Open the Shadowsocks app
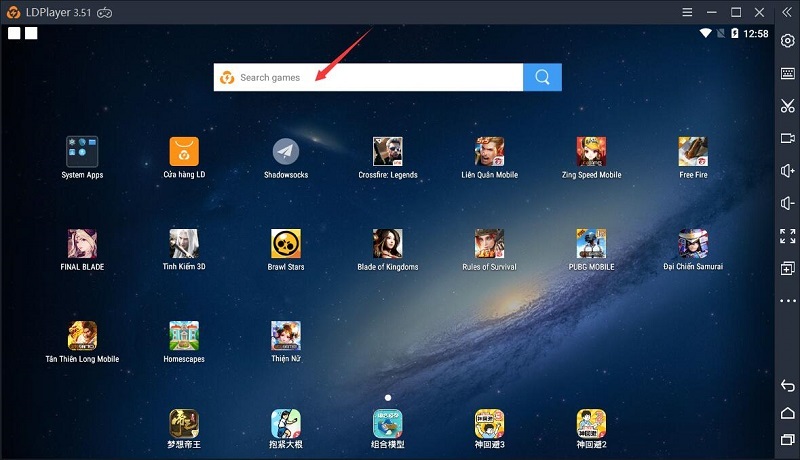800x460 pixels. tap(286, 151)
